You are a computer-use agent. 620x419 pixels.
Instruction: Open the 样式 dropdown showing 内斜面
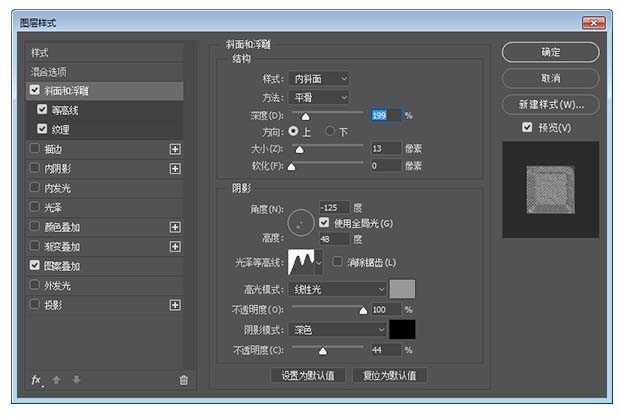point(318,78)
